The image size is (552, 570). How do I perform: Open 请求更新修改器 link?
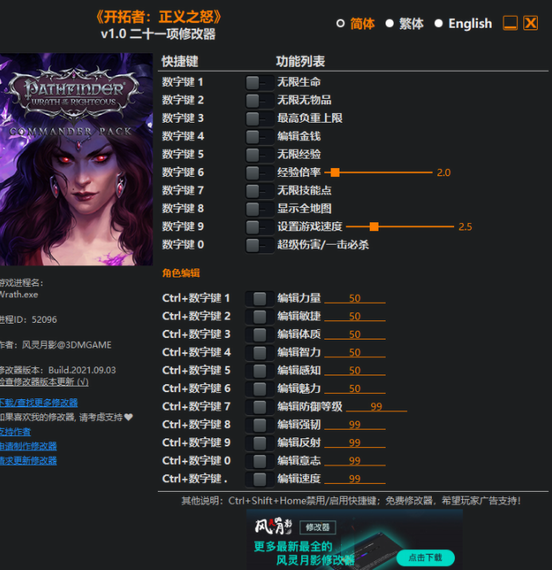click(x=28, y=461)
